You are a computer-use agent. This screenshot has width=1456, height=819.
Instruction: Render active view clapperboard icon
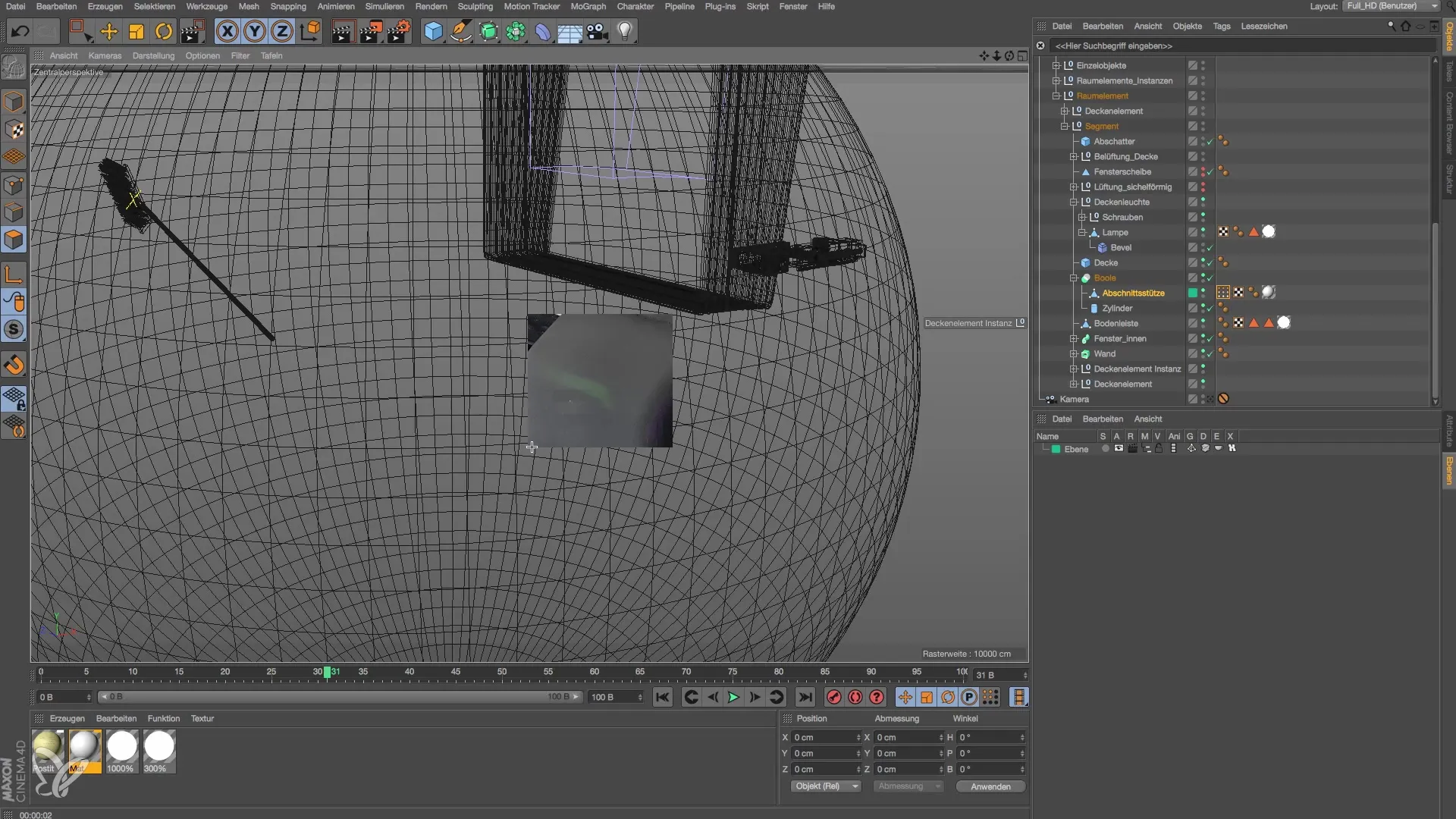click(x=343, y=31)
